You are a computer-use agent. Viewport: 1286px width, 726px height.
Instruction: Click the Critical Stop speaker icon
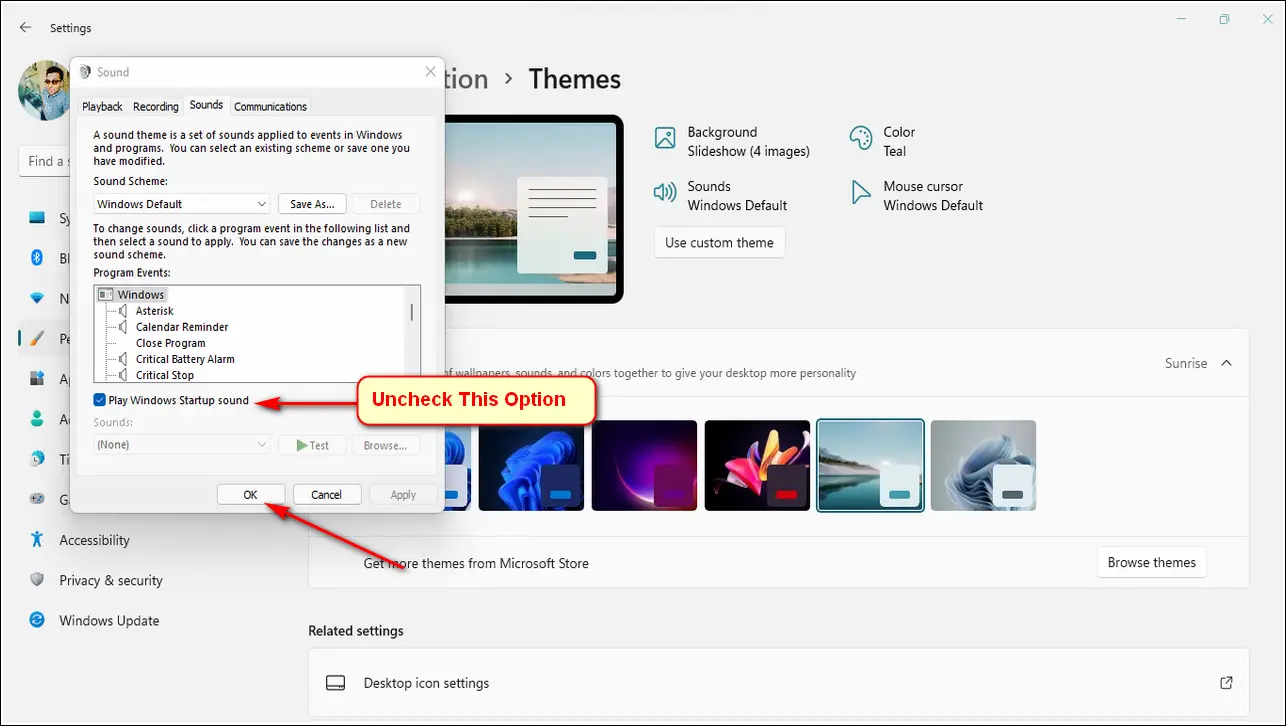point(124,375)
